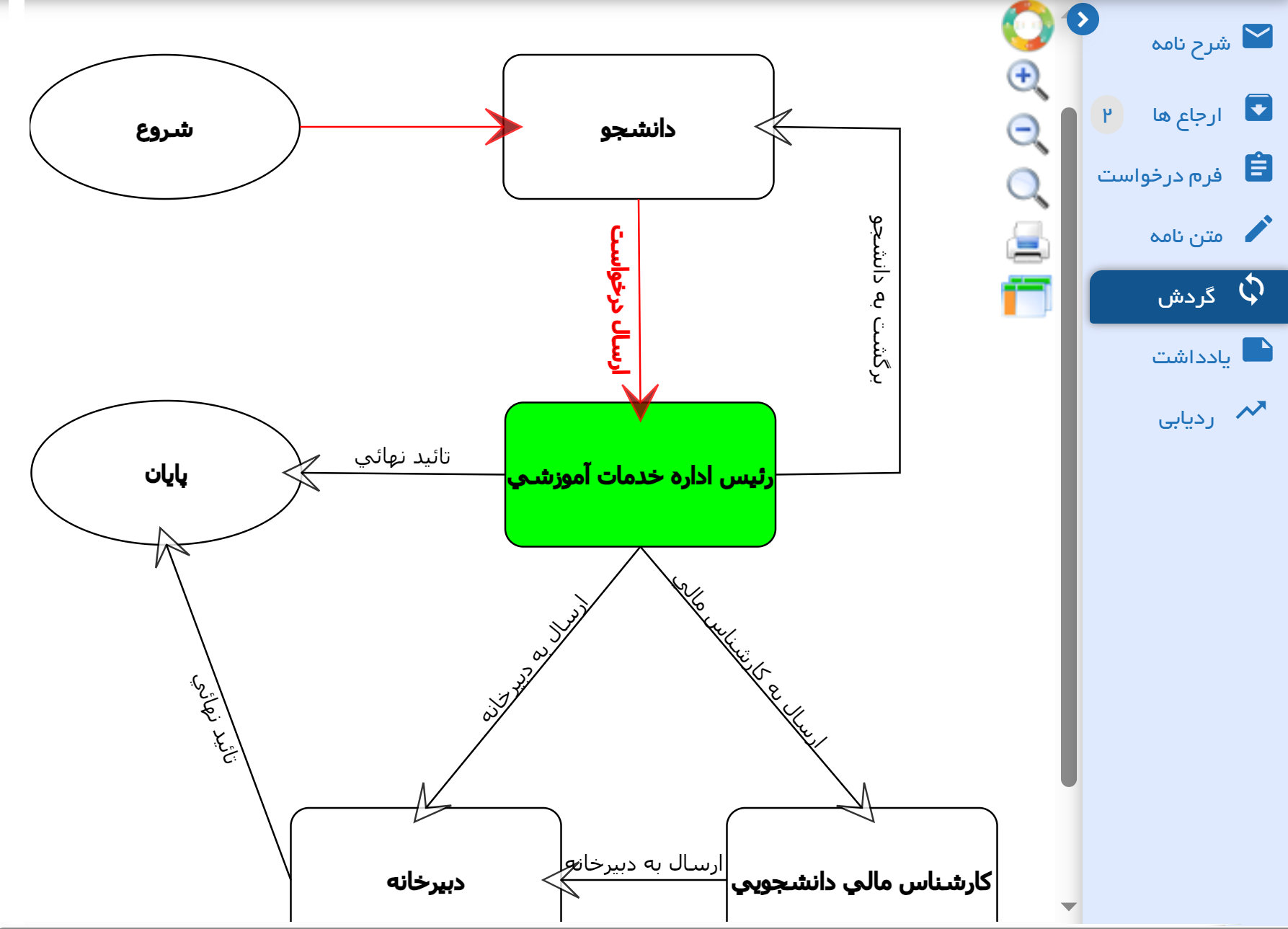Image resolution: width=1288 pixels, height=929 pixels.
Task: Open the یادداشت section
Action: (1191, 357)
